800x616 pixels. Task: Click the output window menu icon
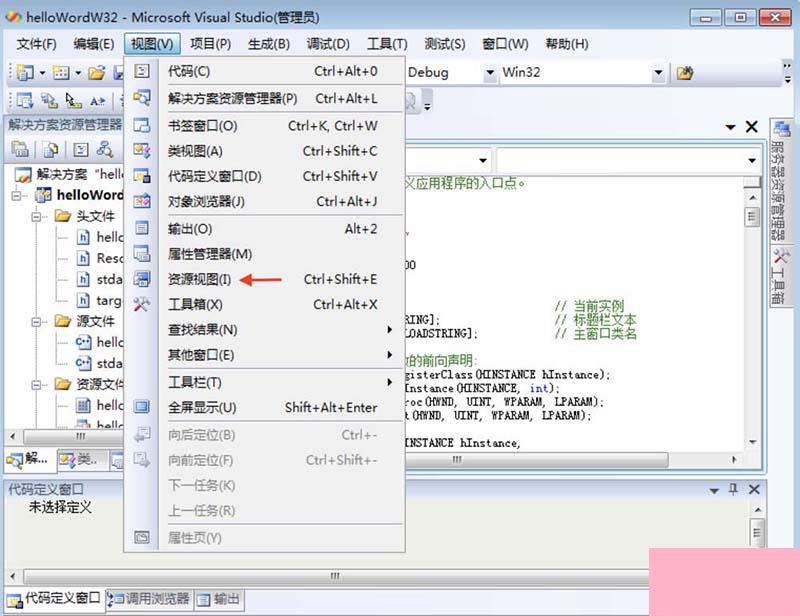coord(142,228)
